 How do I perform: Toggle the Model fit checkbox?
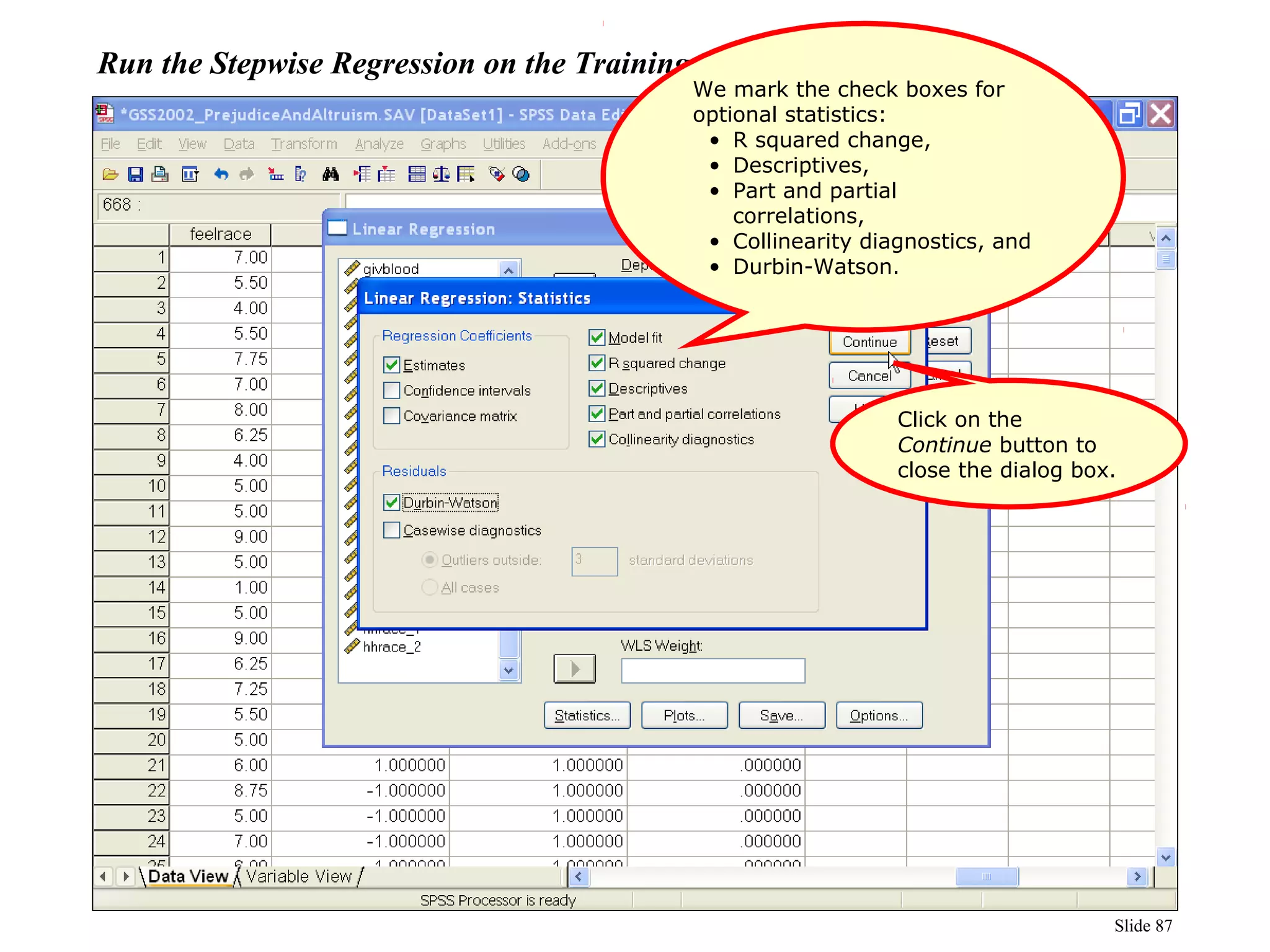point(597,338)
